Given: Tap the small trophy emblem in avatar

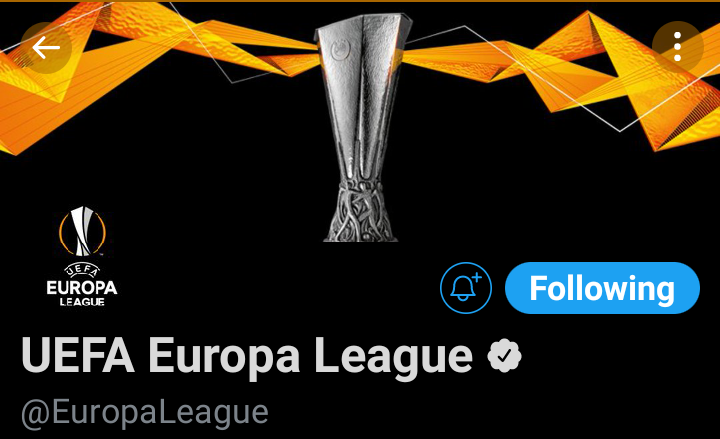Looking at the screenshot, I should click(83, 231).
